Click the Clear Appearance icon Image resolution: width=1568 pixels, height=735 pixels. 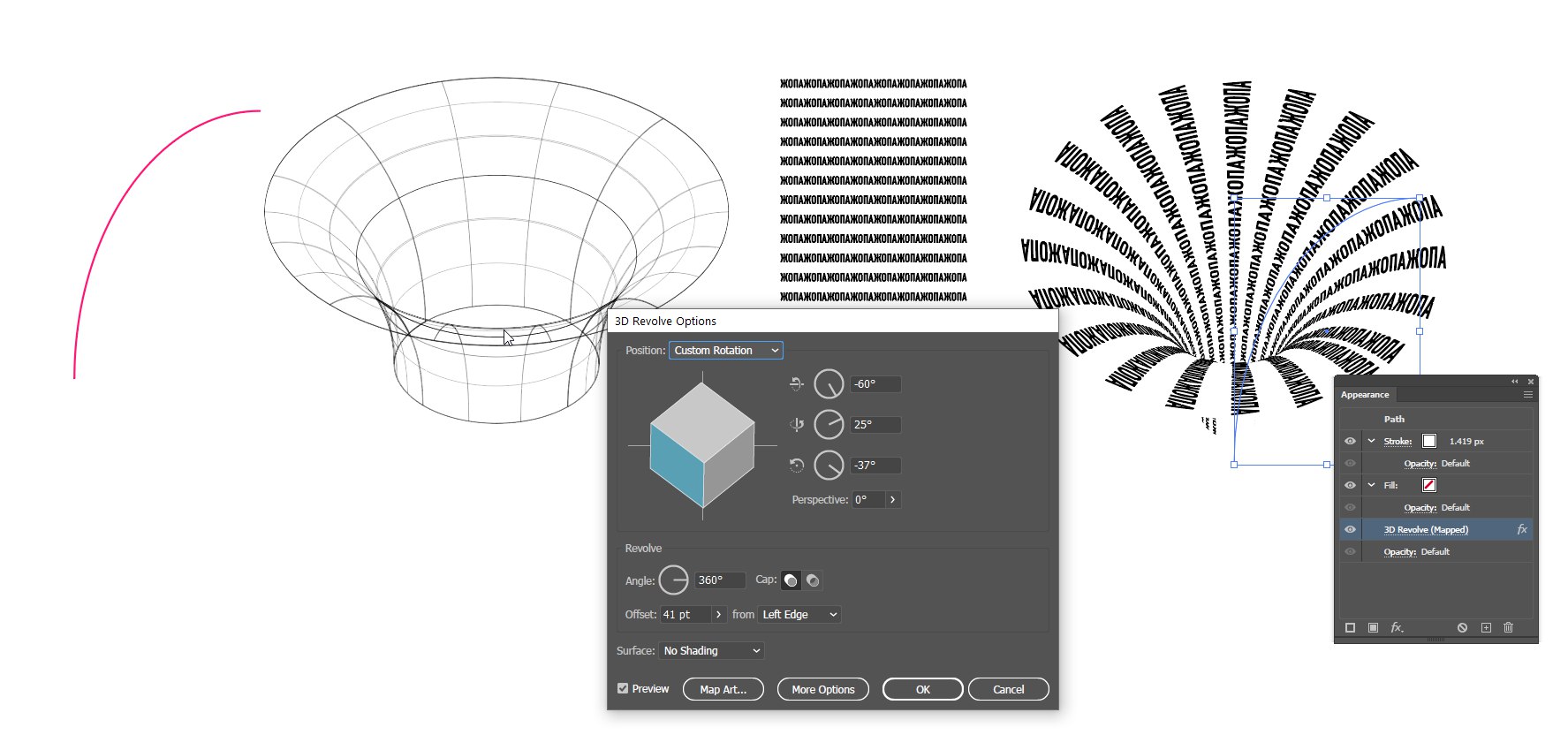click(x=1462, y=627)
